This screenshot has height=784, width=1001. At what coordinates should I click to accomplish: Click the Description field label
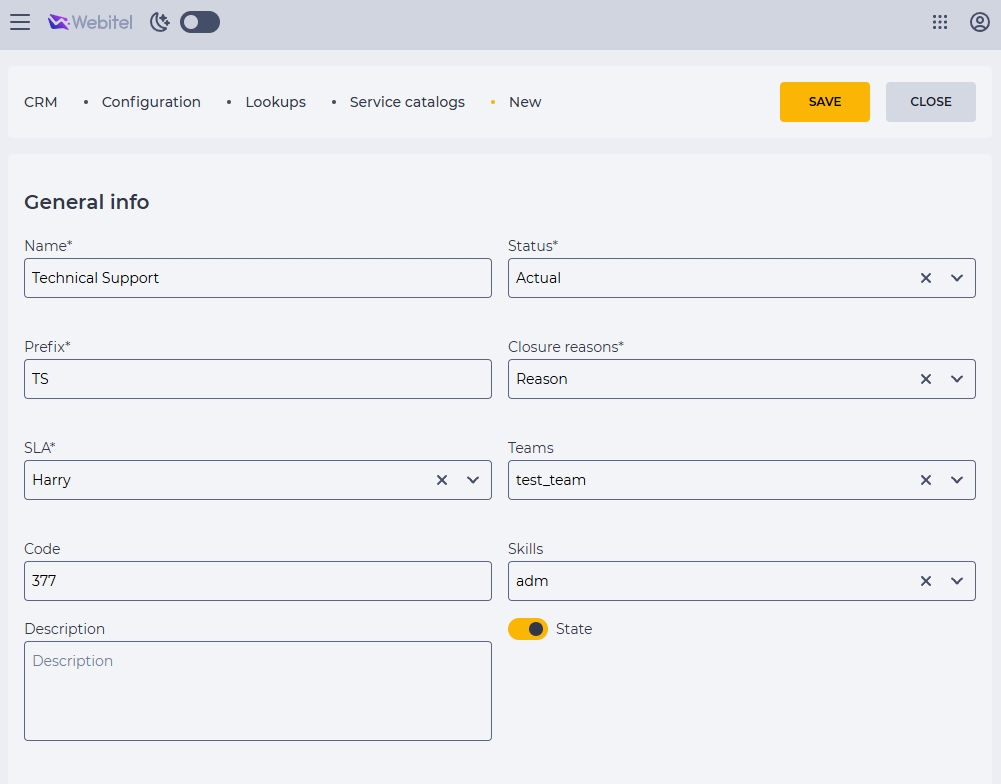pos(64,629)
